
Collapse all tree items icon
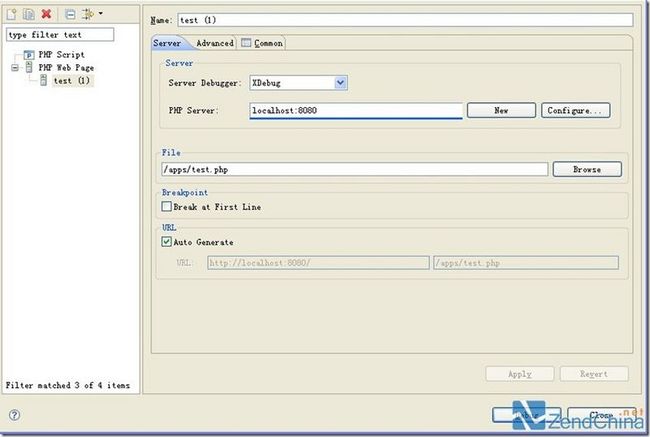[x=70, y=14]
